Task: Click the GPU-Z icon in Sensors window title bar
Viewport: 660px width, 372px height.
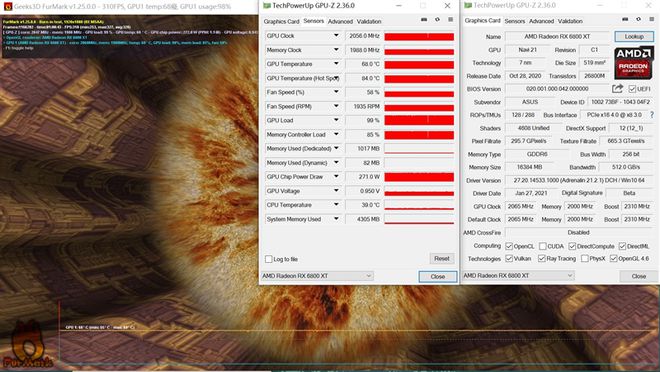Action: tap(266, 5)
